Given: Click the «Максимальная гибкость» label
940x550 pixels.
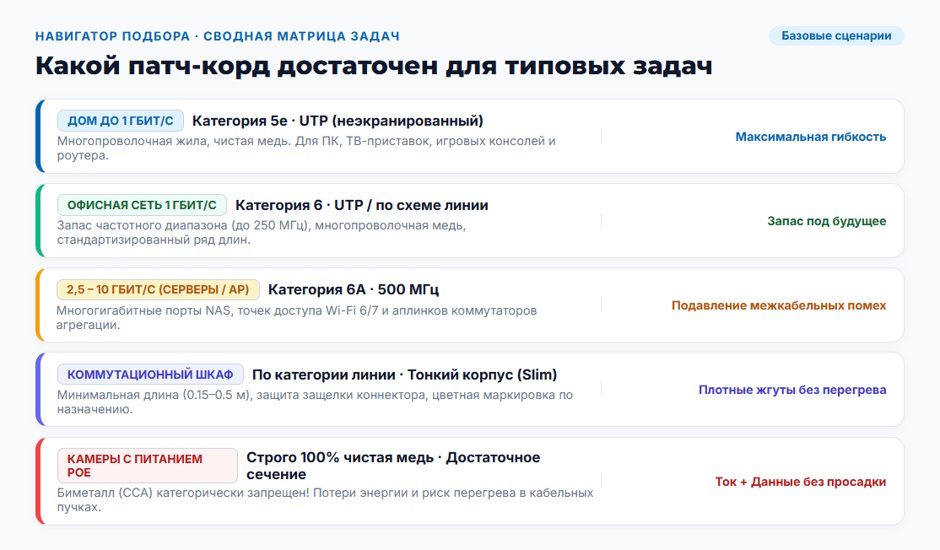Looking at the screenshot, I should click(x=811, y=137).
